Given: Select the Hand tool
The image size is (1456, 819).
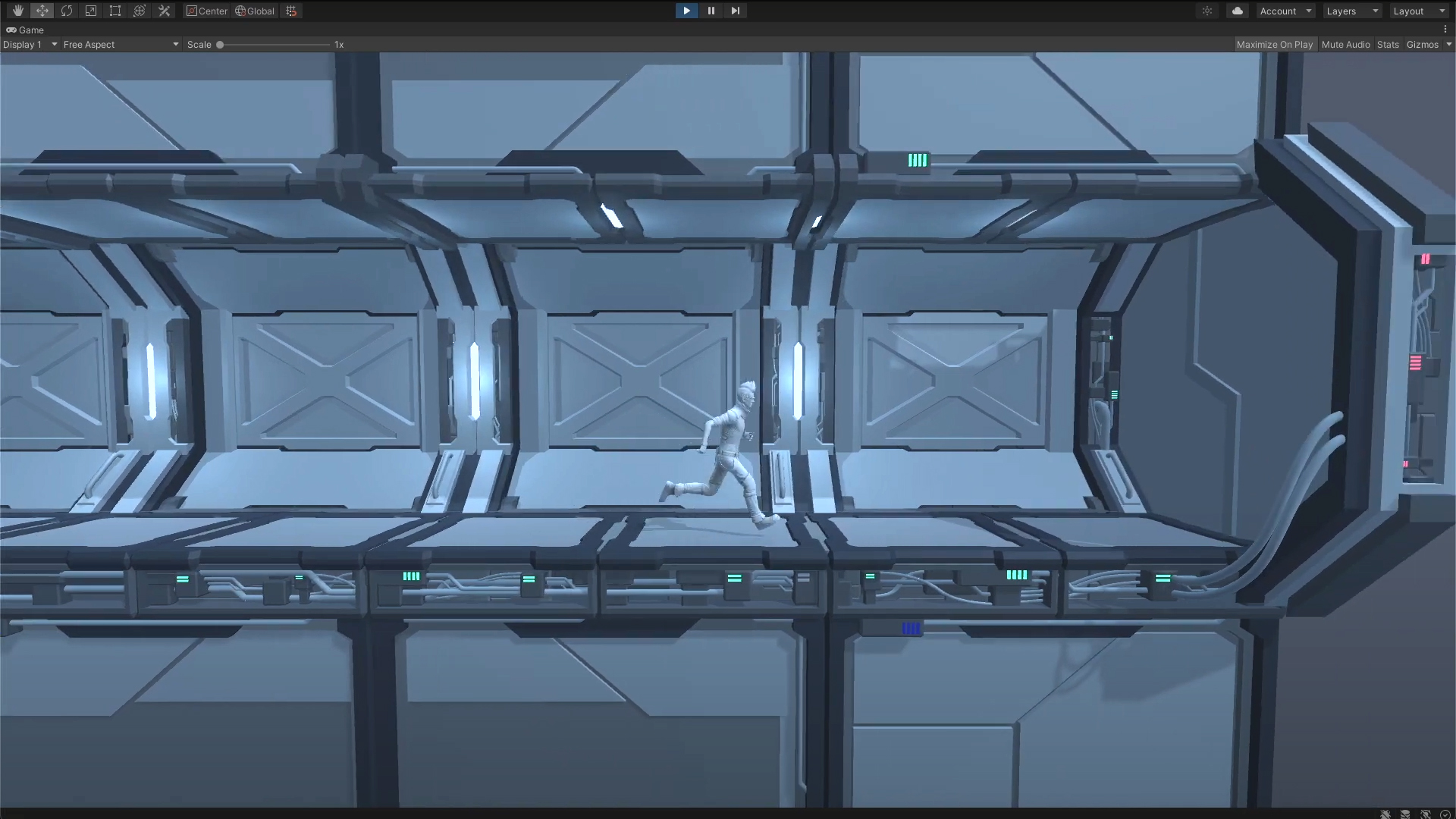Looking at the screenshot, I should tap(18, 11).
